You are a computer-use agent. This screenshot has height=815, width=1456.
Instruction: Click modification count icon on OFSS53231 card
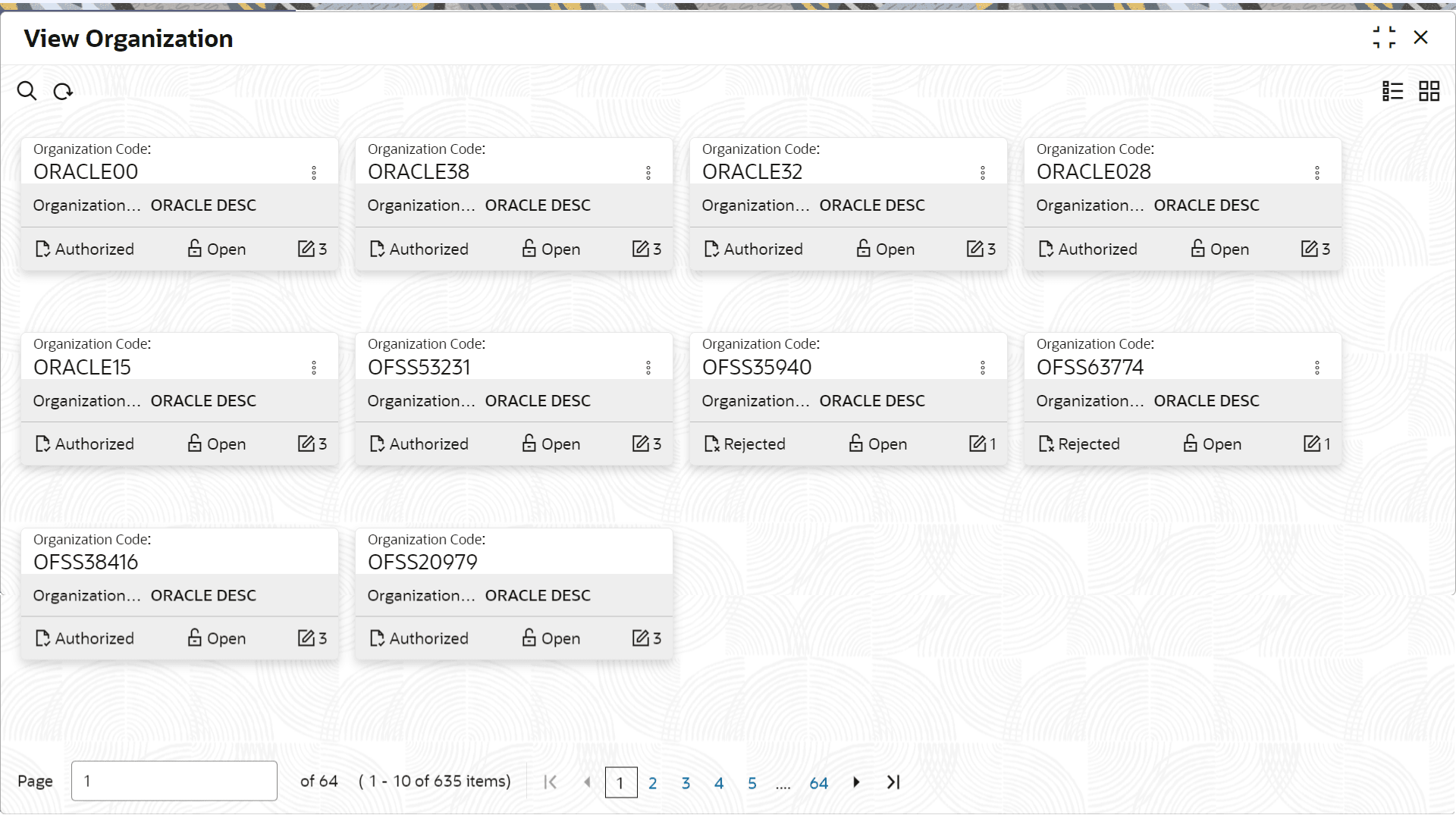640,443
